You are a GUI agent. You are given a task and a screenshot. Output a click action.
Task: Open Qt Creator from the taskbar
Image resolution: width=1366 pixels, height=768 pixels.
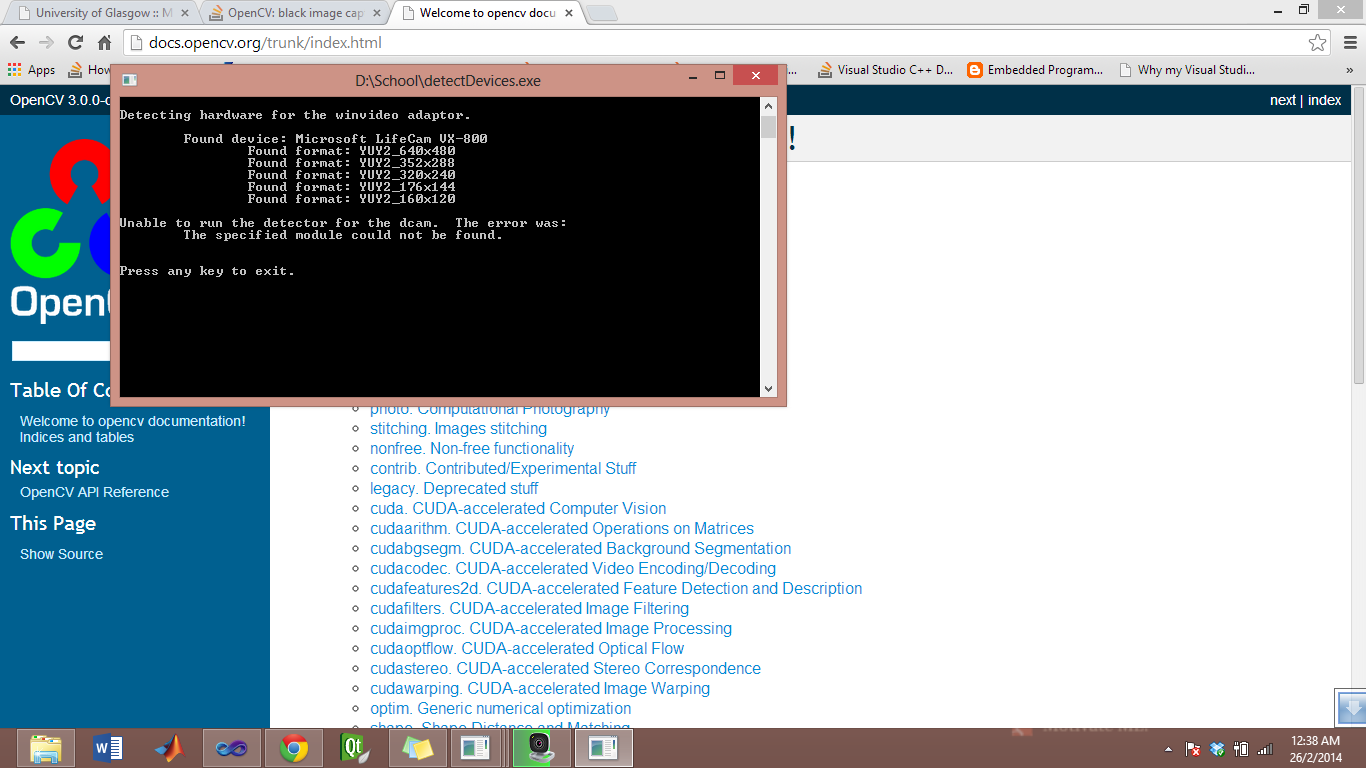355,748
